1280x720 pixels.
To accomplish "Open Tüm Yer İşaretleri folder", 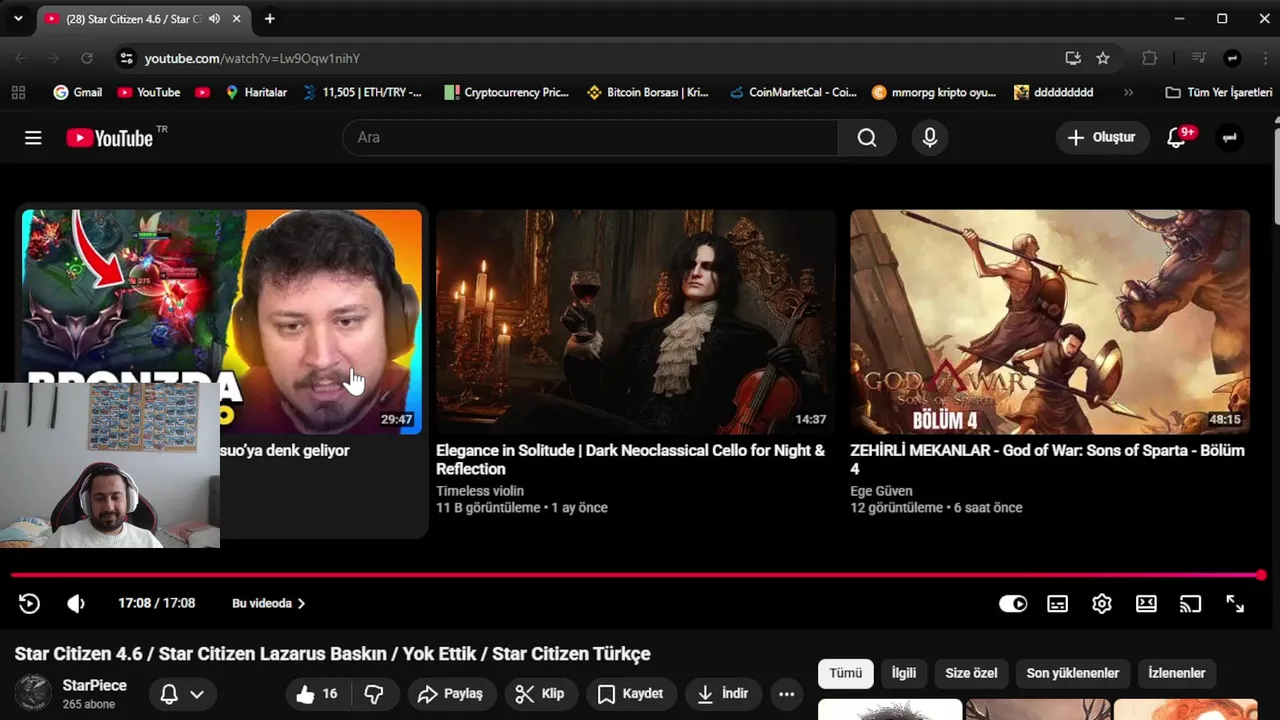I will tap(1219, 92).
